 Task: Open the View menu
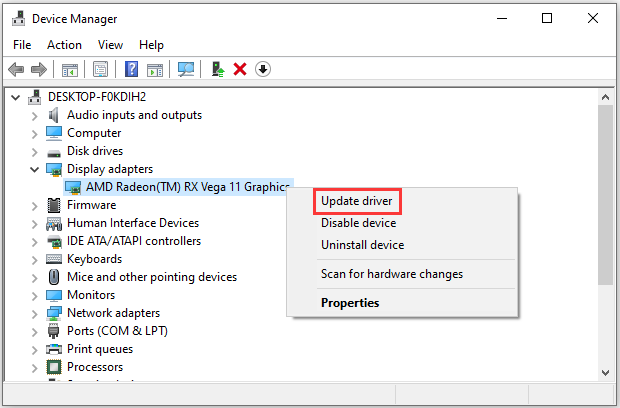coord(110,45)
